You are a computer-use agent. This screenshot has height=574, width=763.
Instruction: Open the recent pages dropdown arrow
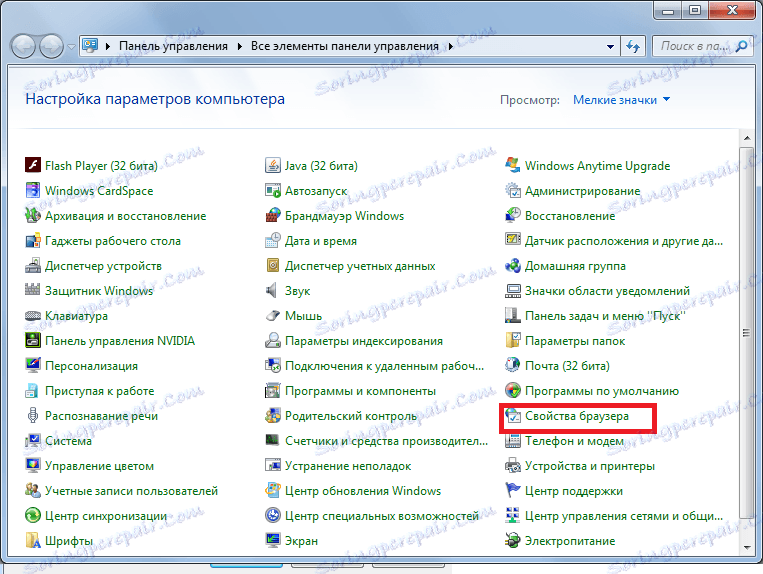72,47
